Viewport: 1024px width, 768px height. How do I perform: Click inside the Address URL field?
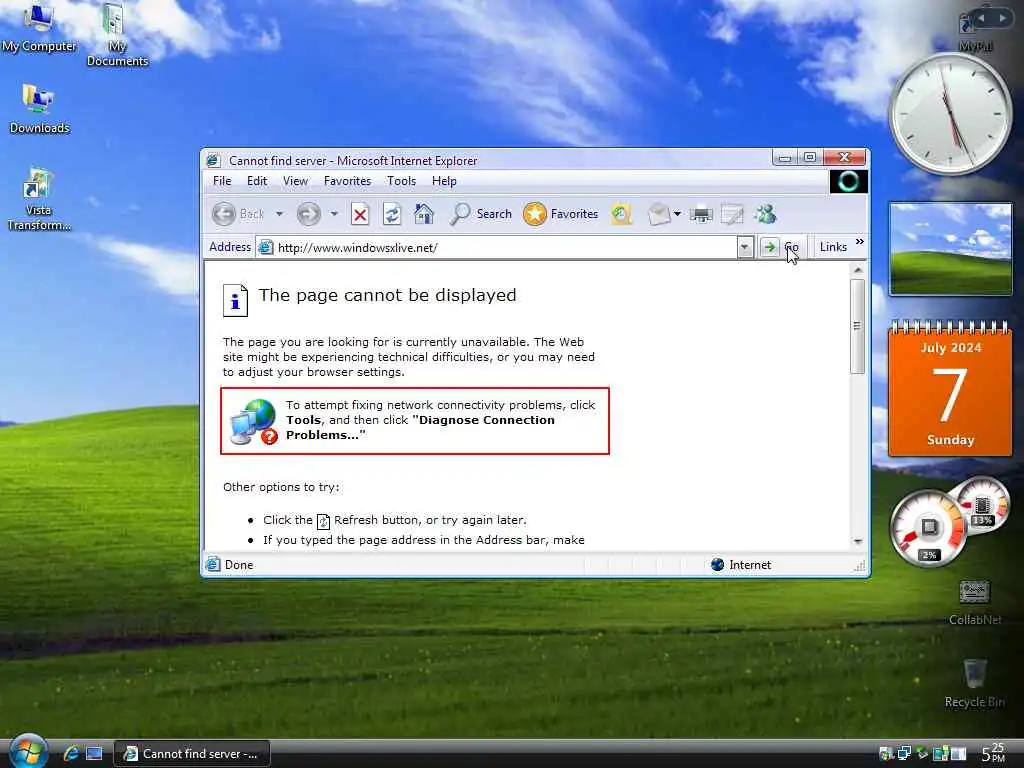pyautogui.click(x=504, y=248)
